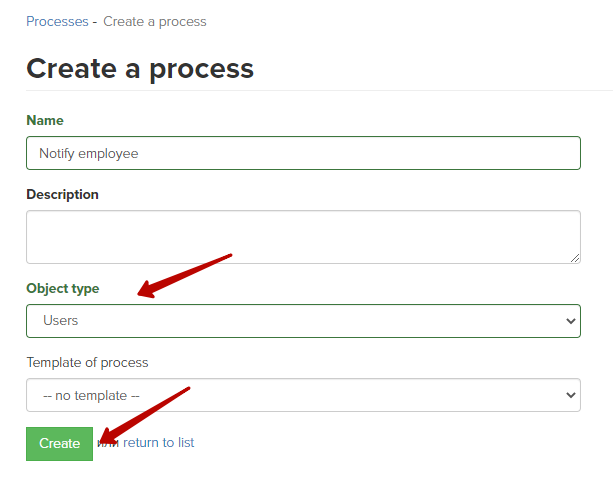Click the green Create button

[x=59, y=444]
